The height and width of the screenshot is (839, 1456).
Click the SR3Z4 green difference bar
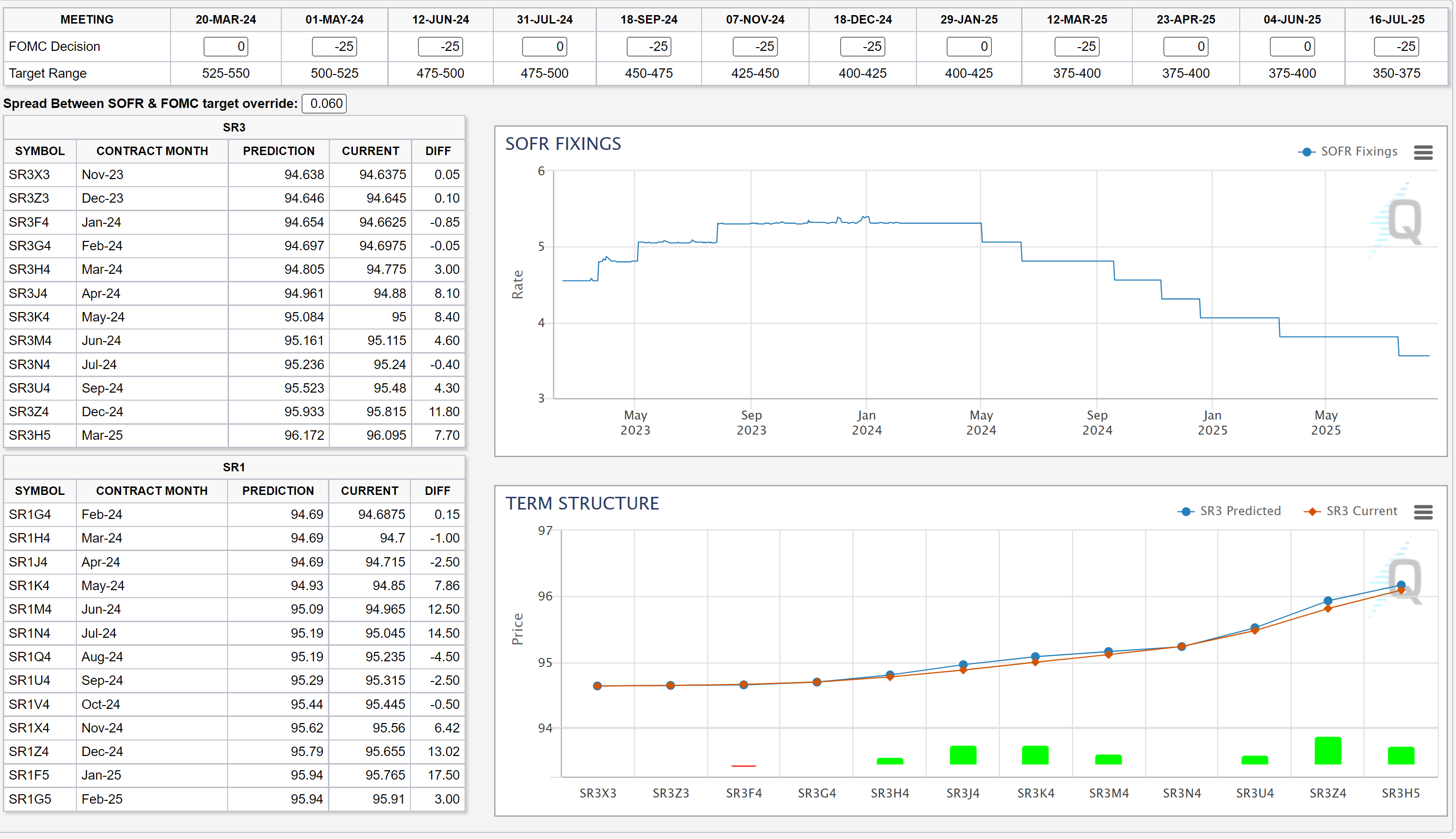click(x=1327, y=751)
